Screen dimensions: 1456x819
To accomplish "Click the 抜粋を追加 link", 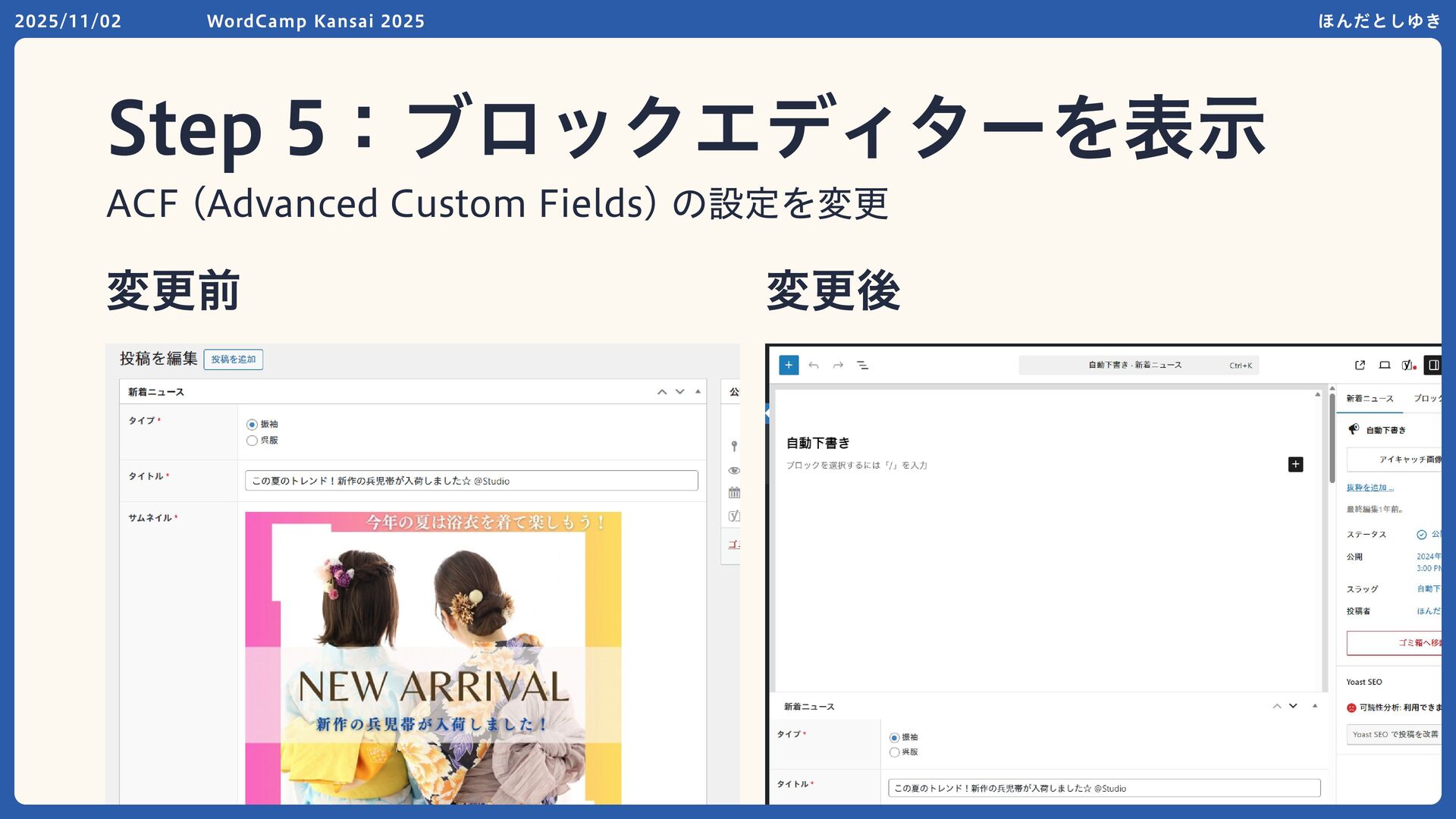I will click(x=1370, y=488).
